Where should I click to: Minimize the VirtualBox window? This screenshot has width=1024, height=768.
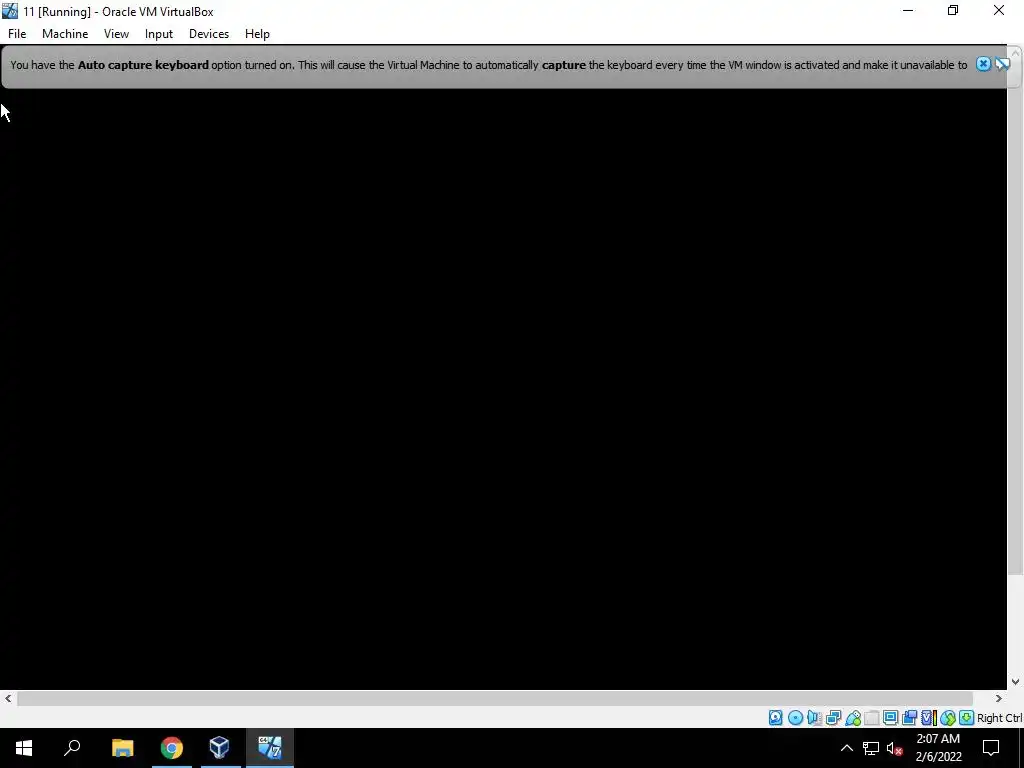pyautogui.click(x=908, y=10)
